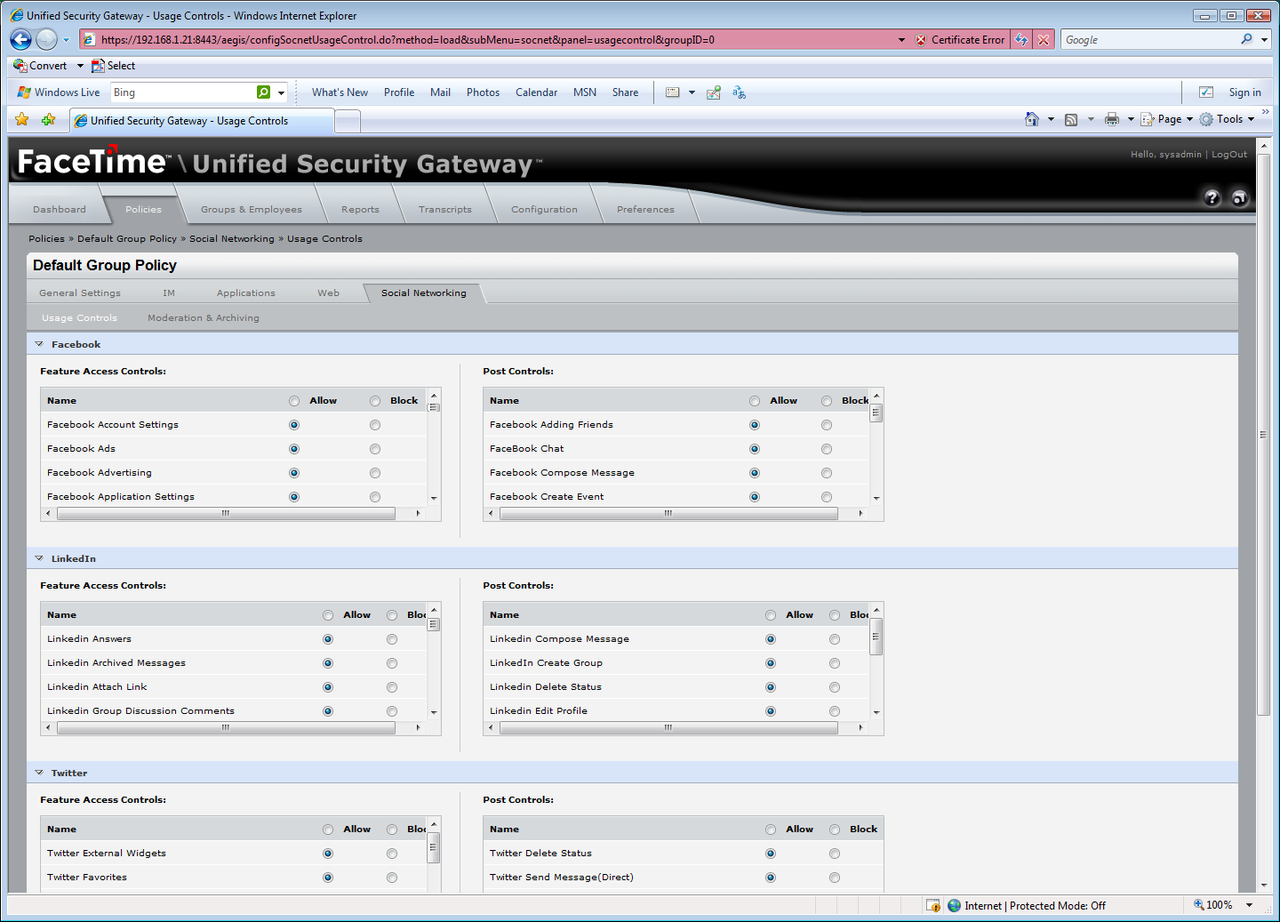Open the Applications policy tab
Image resolution: width=1280 pixels, height=922 pixels.
pyautogui.click(x=246, y=293)
